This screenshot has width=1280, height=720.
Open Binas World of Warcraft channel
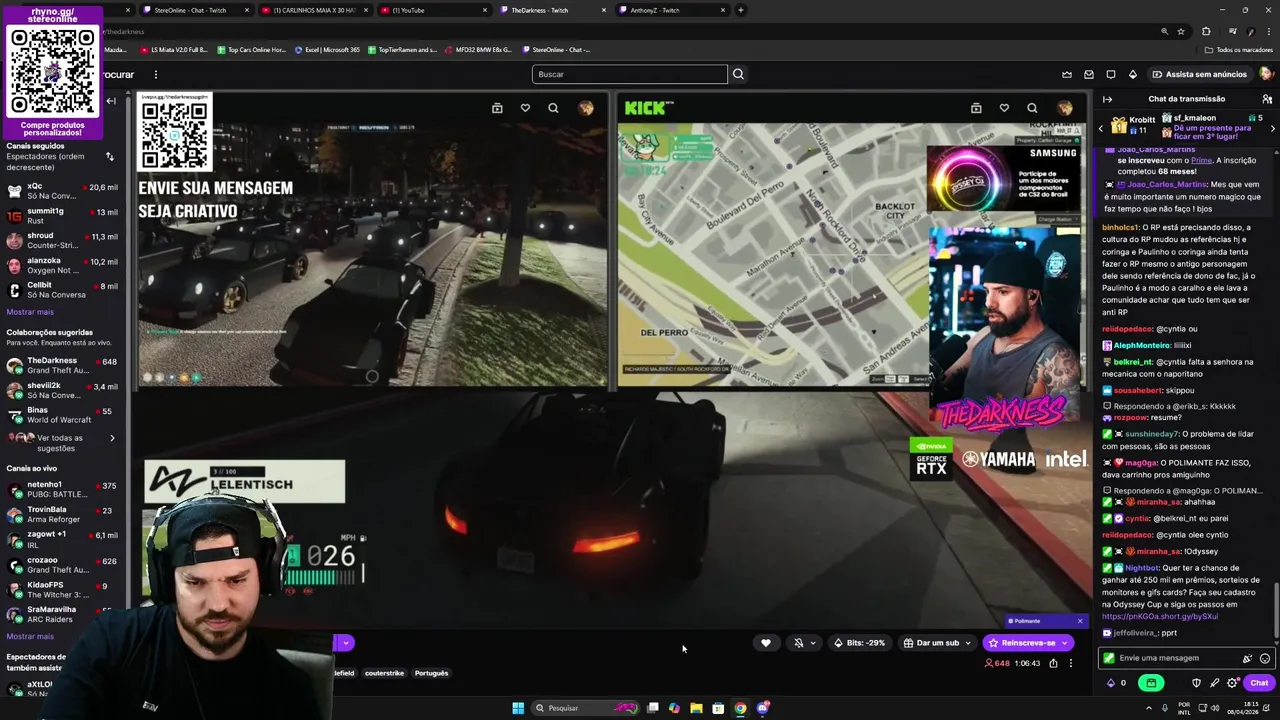pyautogui.click(x=62, y=415)
